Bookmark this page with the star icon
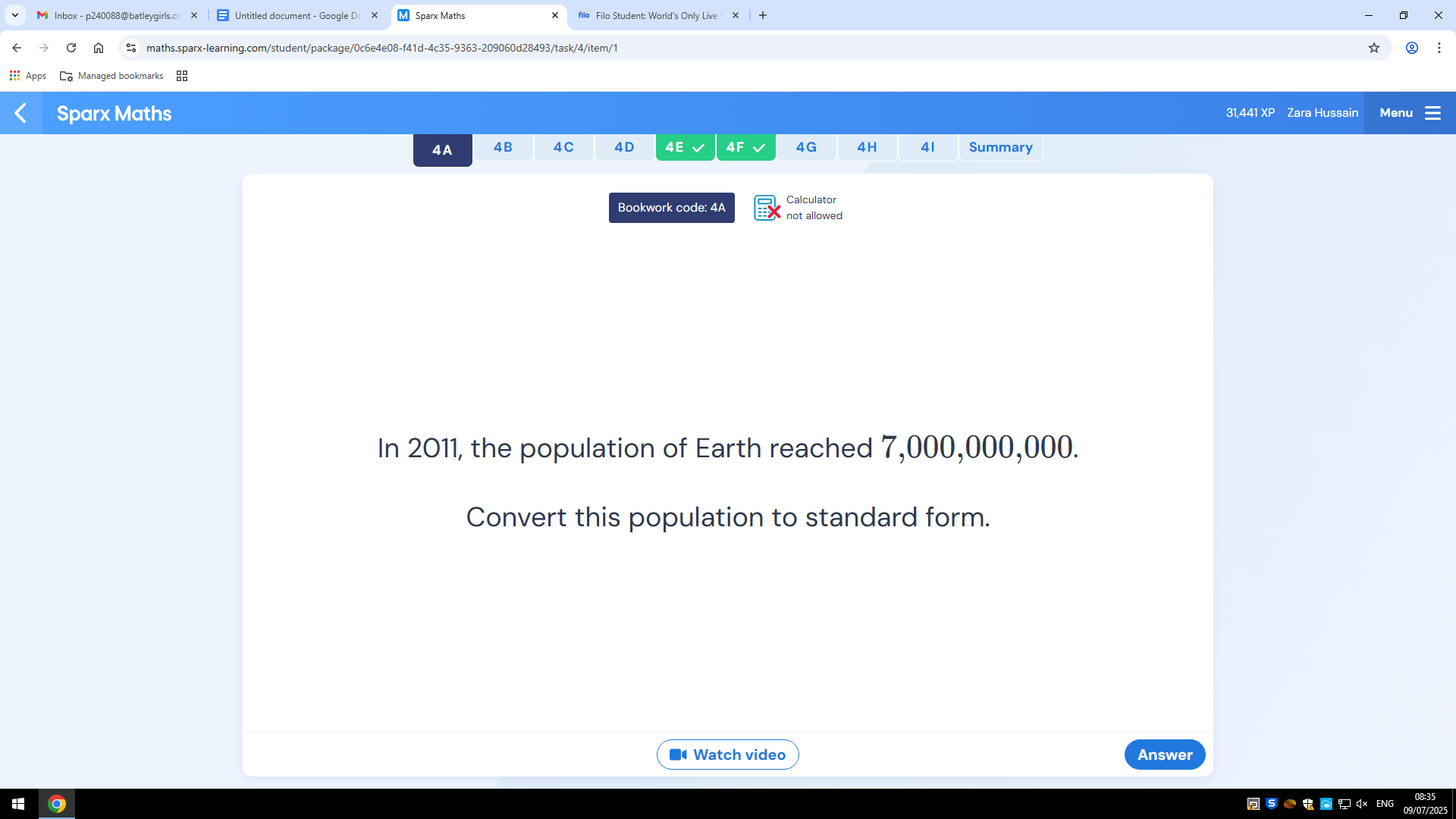The image size is (1456, 819). tap(1373, 48)
